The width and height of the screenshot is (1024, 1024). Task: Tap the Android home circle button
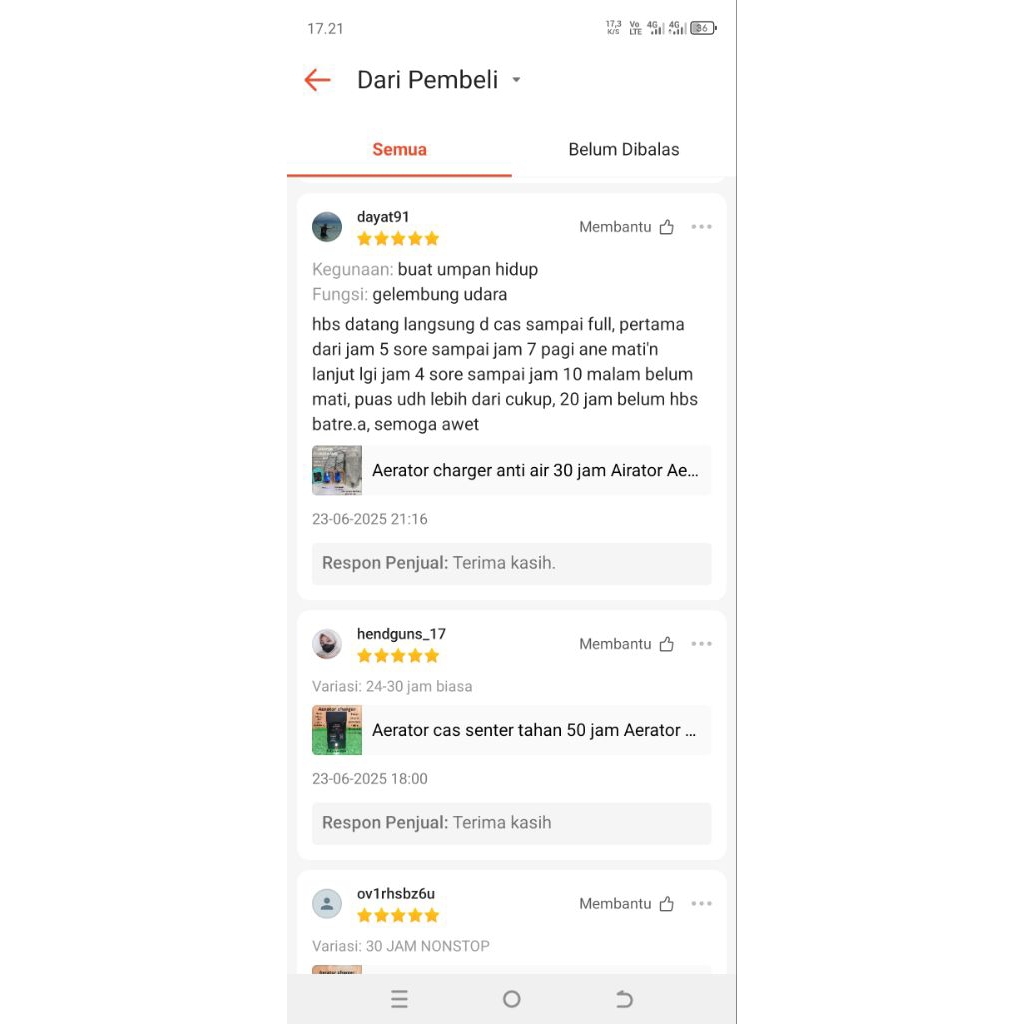tap(512, 999)
